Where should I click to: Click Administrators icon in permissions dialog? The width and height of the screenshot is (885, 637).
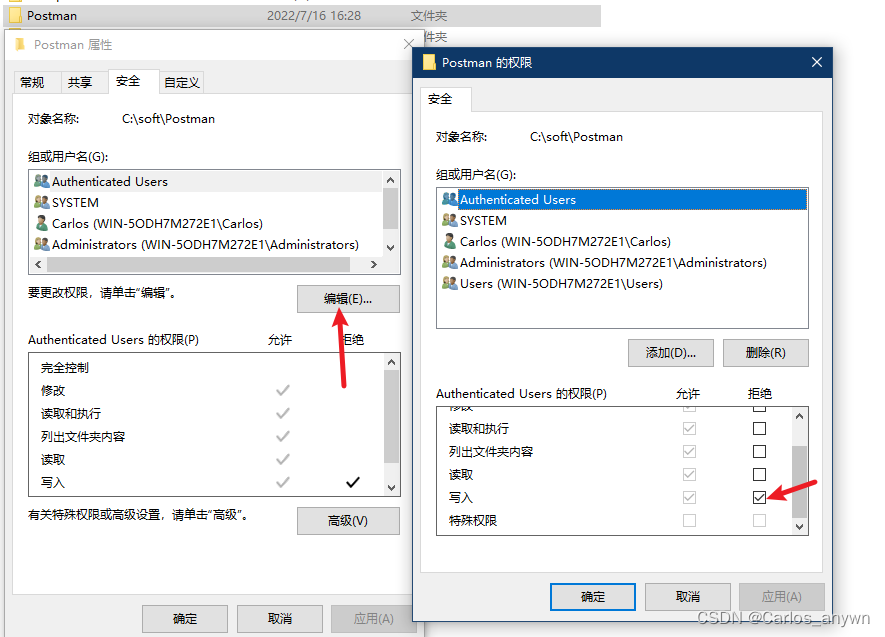[450, 262]
